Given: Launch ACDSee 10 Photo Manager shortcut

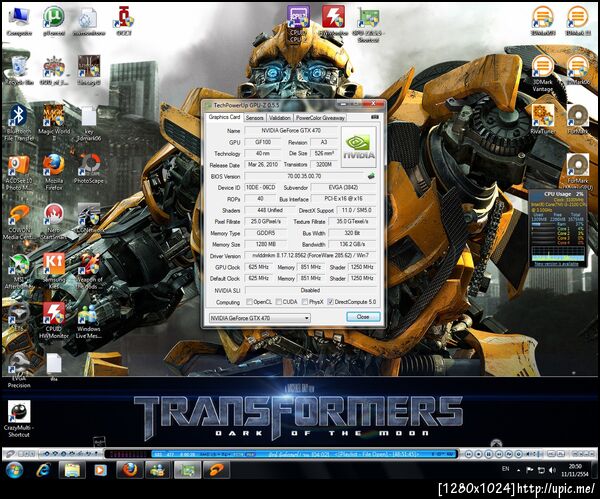Looking at the screenshot, I should (19, 173).
